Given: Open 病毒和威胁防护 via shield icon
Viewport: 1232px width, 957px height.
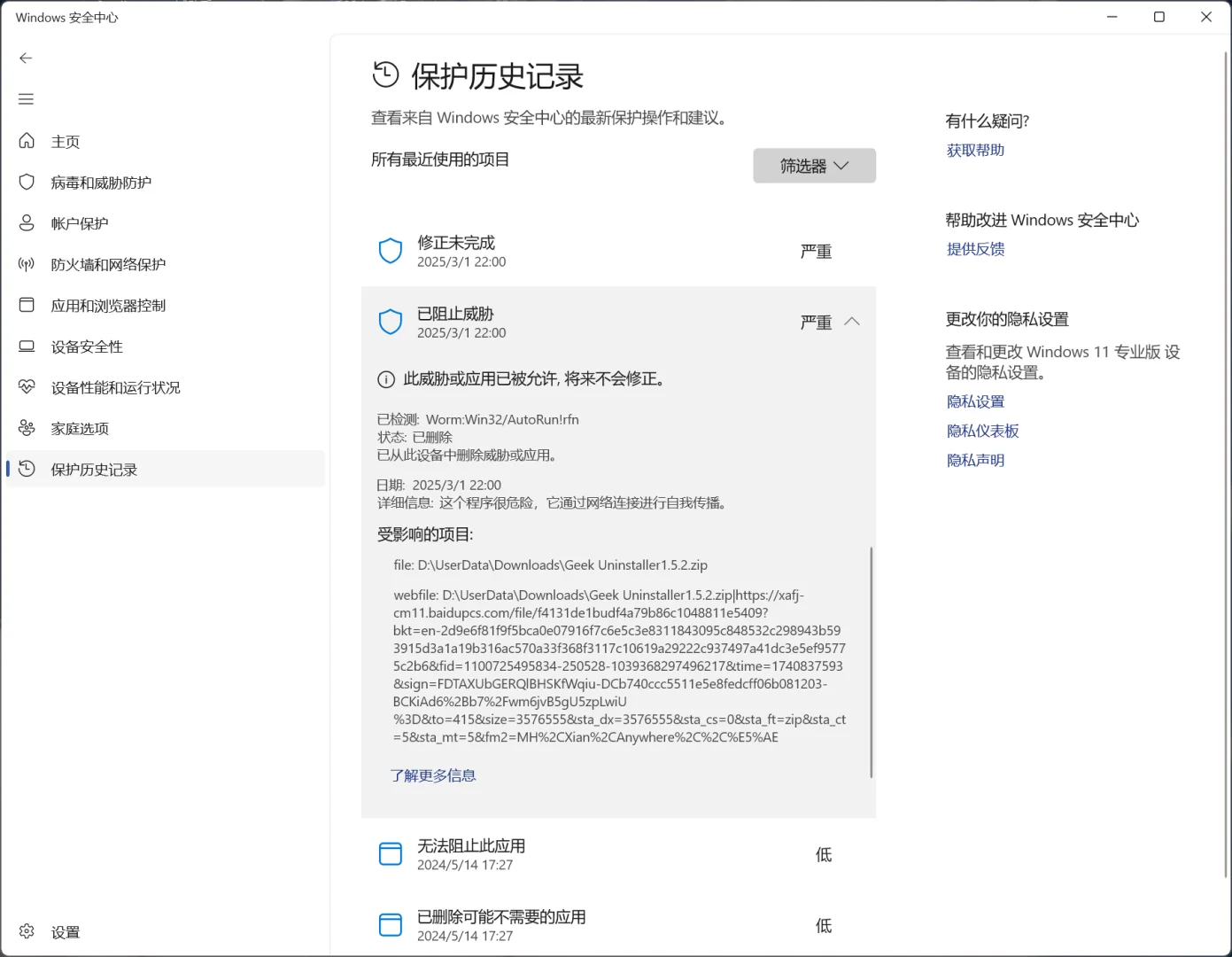Looking at the screenshot, I should pos(27,182).
